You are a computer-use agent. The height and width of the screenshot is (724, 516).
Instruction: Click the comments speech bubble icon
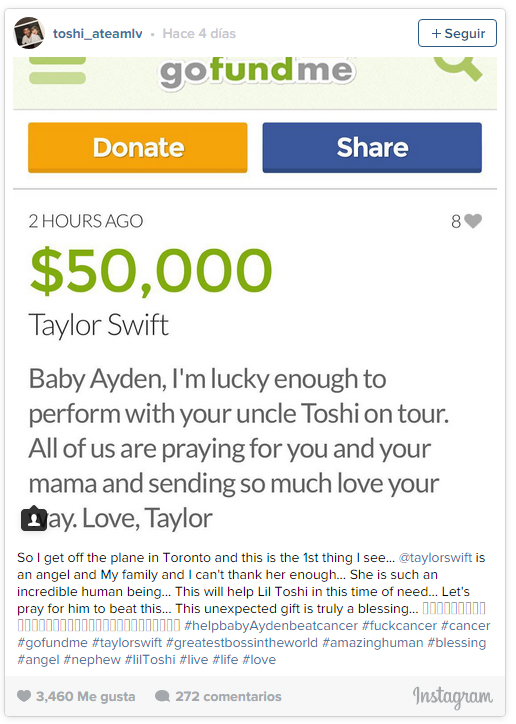[x=162, y=696]
